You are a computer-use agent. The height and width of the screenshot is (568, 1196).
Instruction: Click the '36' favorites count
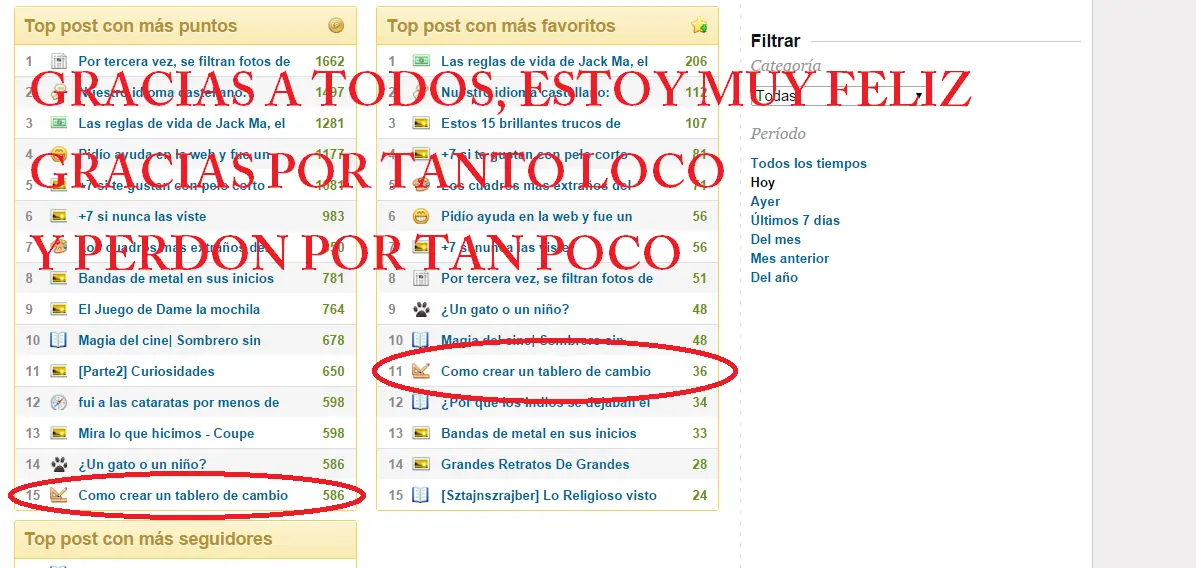coord(700,371)
